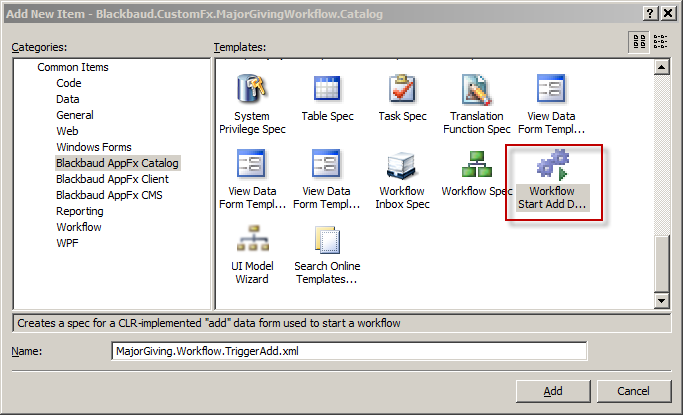Select Blackbaud AppFx Catalog category
The image size is (683, 415).
(117, 163)
